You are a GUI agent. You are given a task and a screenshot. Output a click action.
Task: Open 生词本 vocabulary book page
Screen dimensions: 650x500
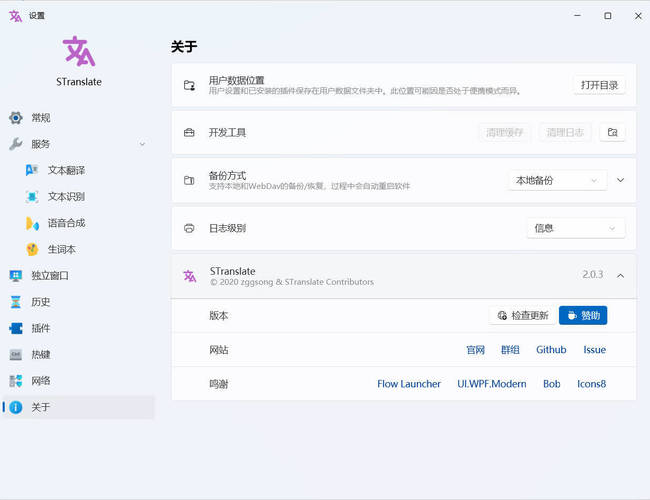(x=61, y=249)
